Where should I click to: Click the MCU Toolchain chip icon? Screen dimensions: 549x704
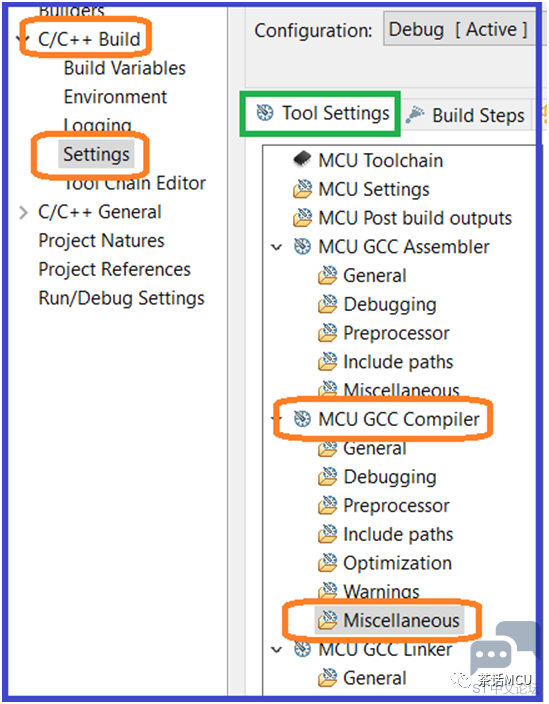click(x=302, y=159)
